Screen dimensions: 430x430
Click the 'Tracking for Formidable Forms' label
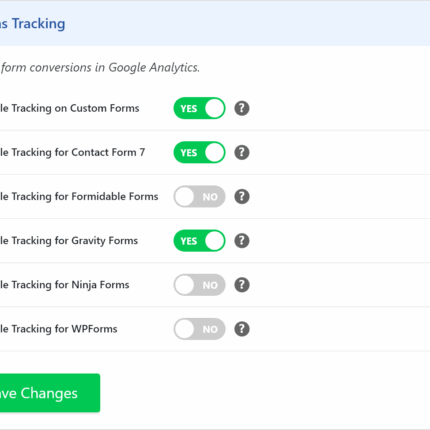coord(85,197)
